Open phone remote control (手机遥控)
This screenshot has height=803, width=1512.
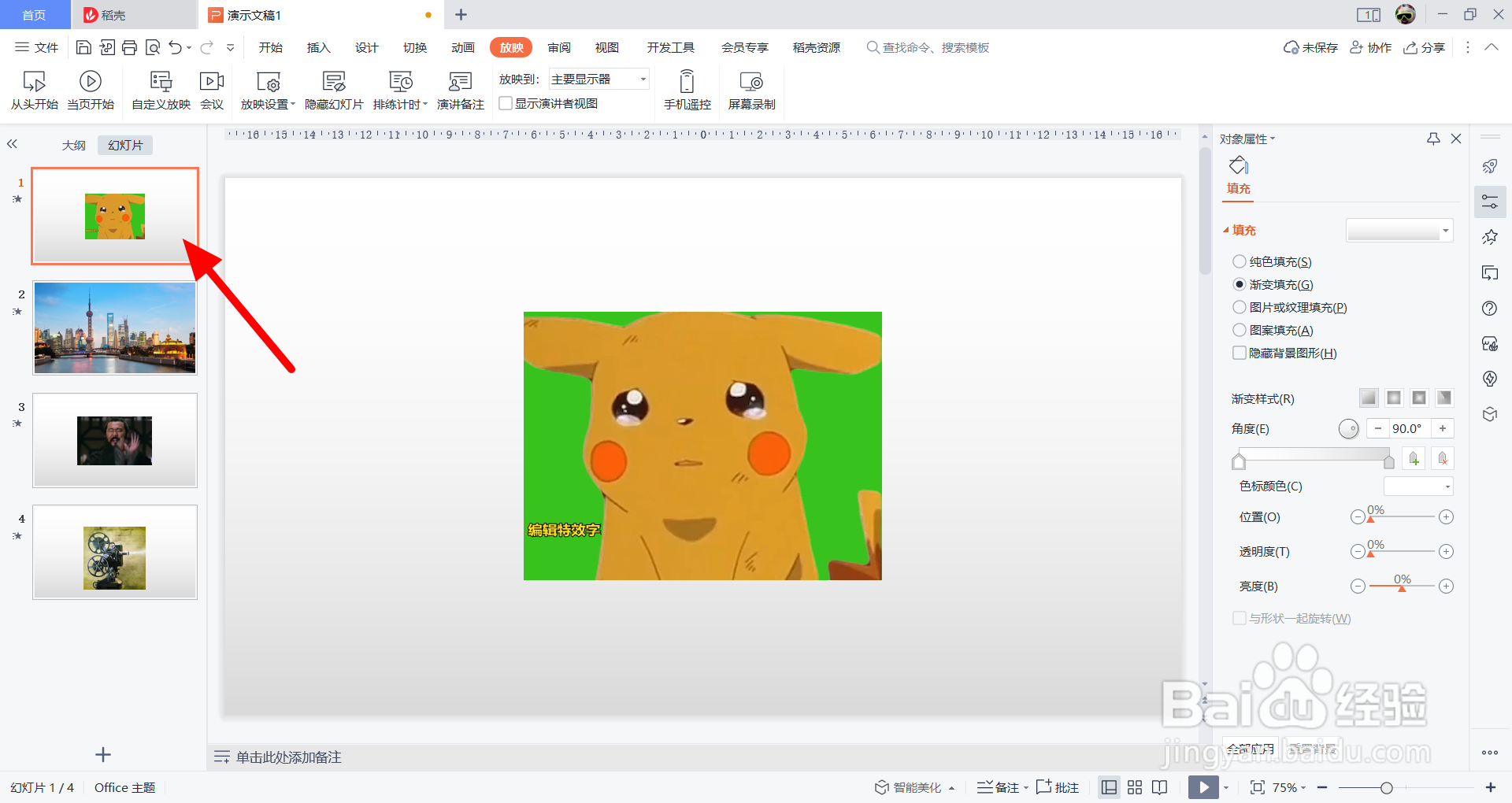687,90
